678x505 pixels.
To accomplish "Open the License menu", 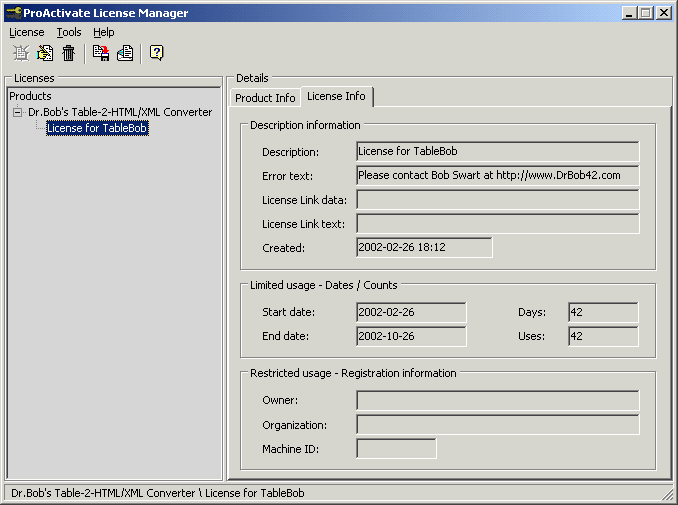I will (x=26, y=32).
